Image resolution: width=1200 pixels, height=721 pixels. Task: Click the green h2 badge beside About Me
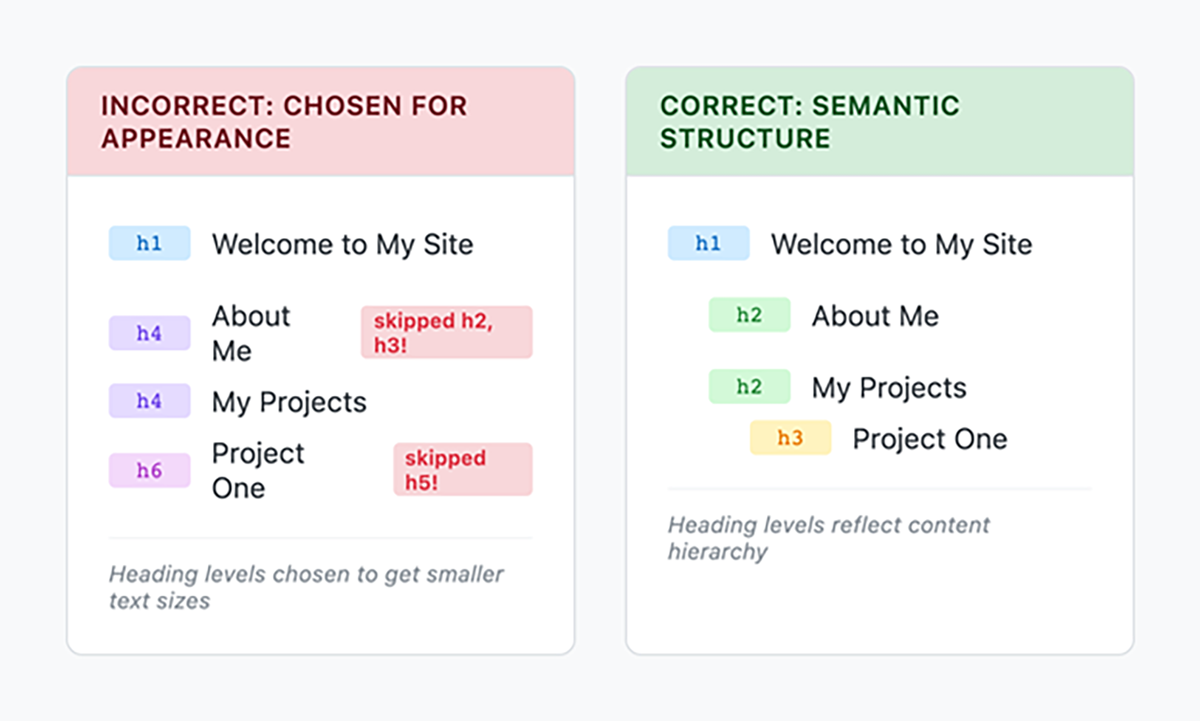[749, 315]
